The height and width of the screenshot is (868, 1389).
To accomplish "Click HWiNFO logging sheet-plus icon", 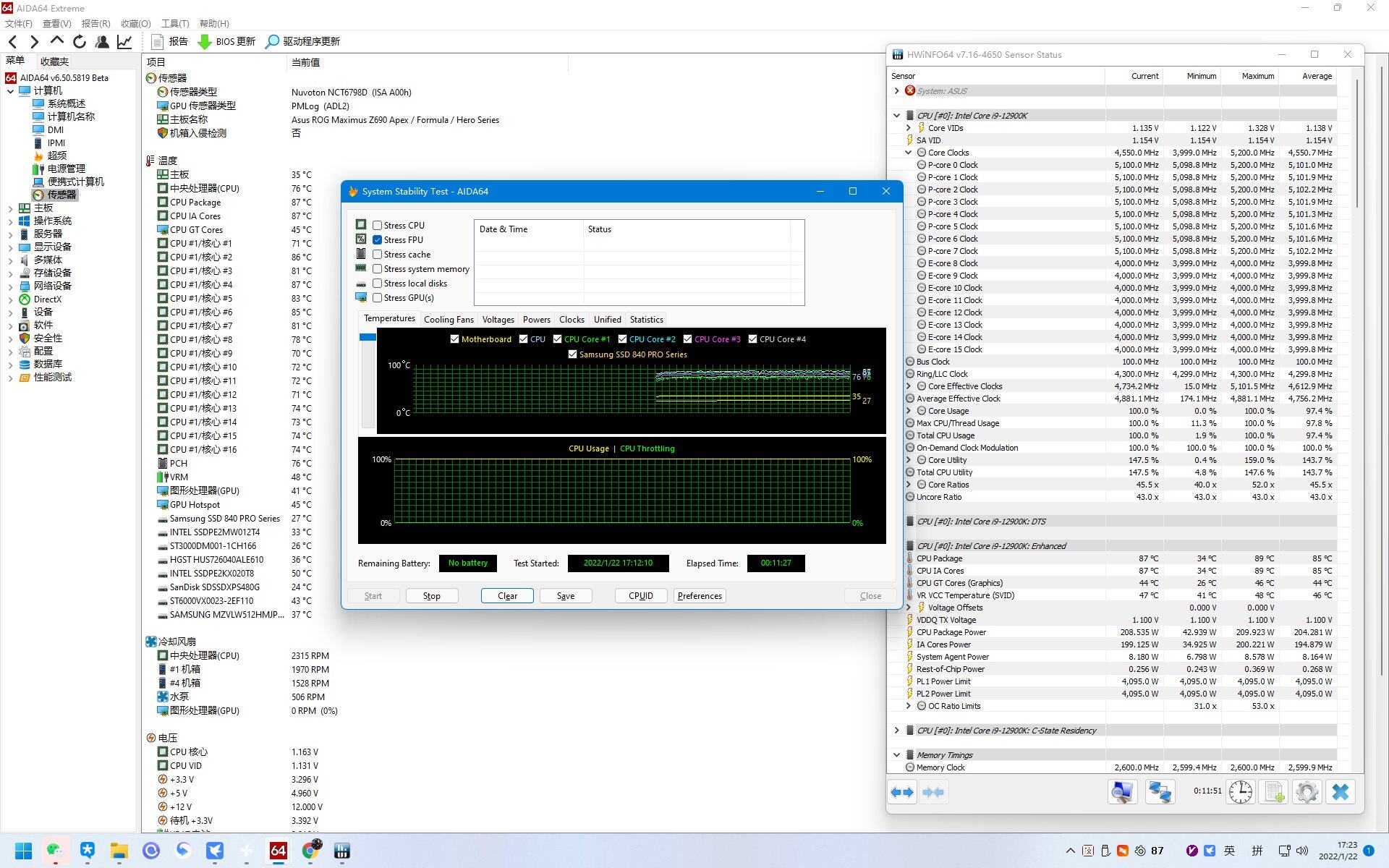I will pos(1274,792).
